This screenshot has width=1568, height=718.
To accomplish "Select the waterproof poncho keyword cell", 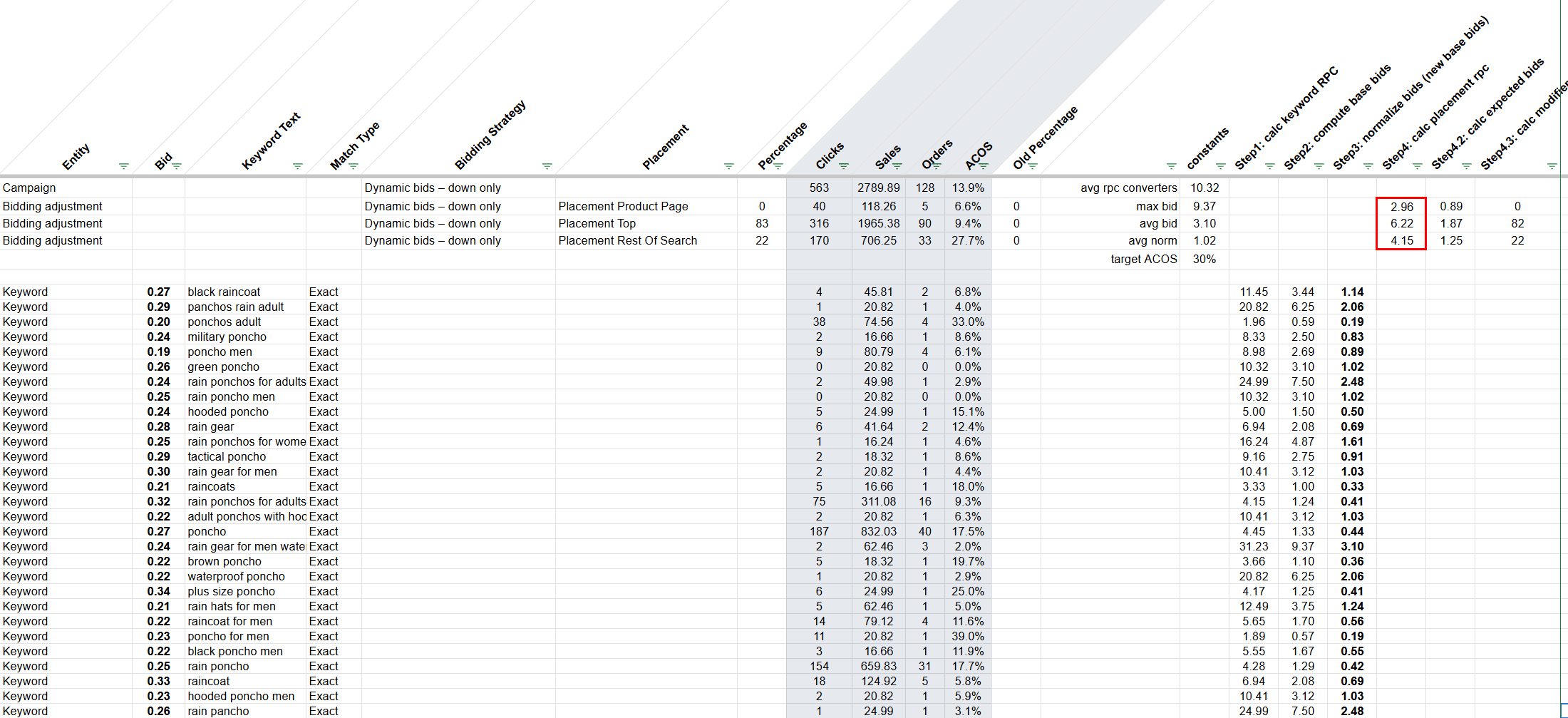I will click(x=246, y=576).
